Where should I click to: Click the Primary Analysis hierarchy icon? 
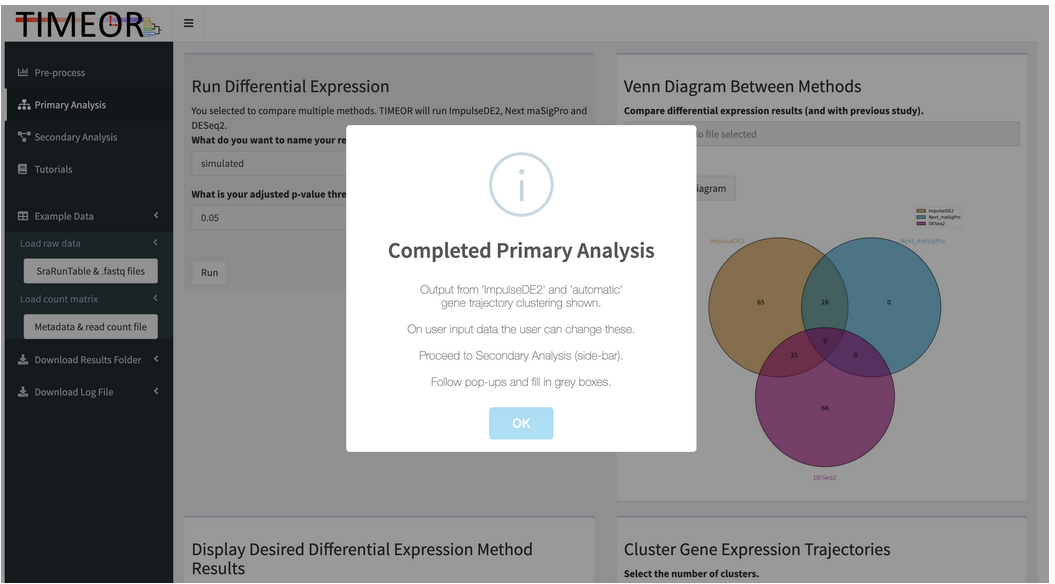24,104
